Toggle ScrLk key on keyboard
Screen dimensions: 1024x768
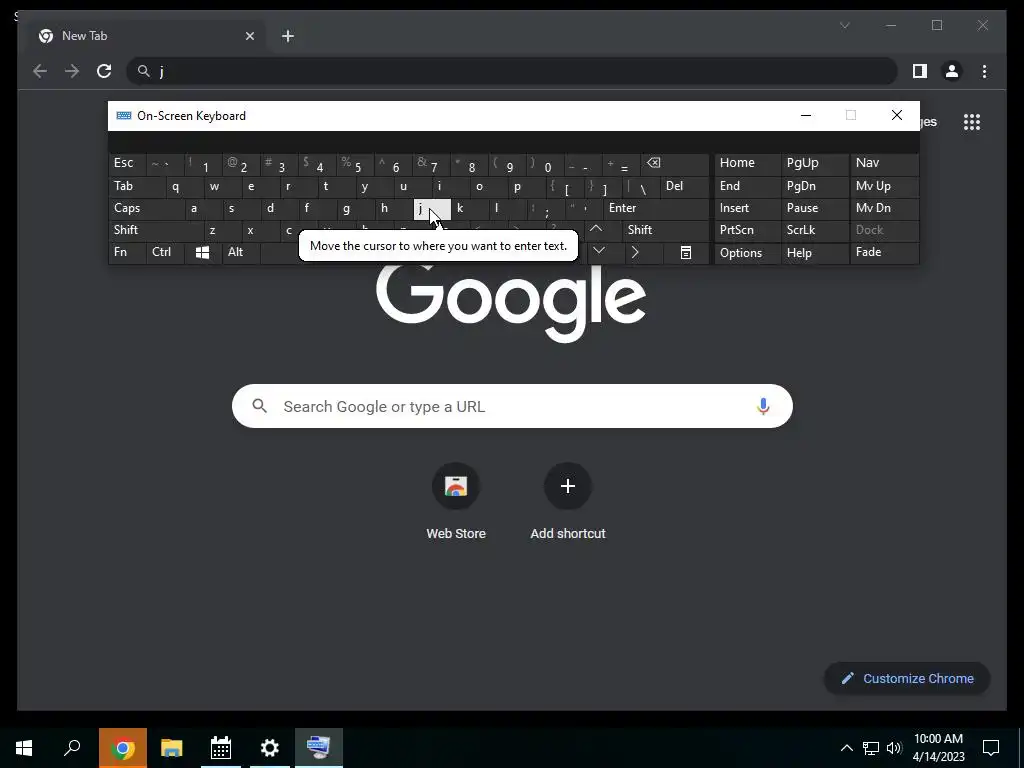pyautogui.click(x=814, y=230)
